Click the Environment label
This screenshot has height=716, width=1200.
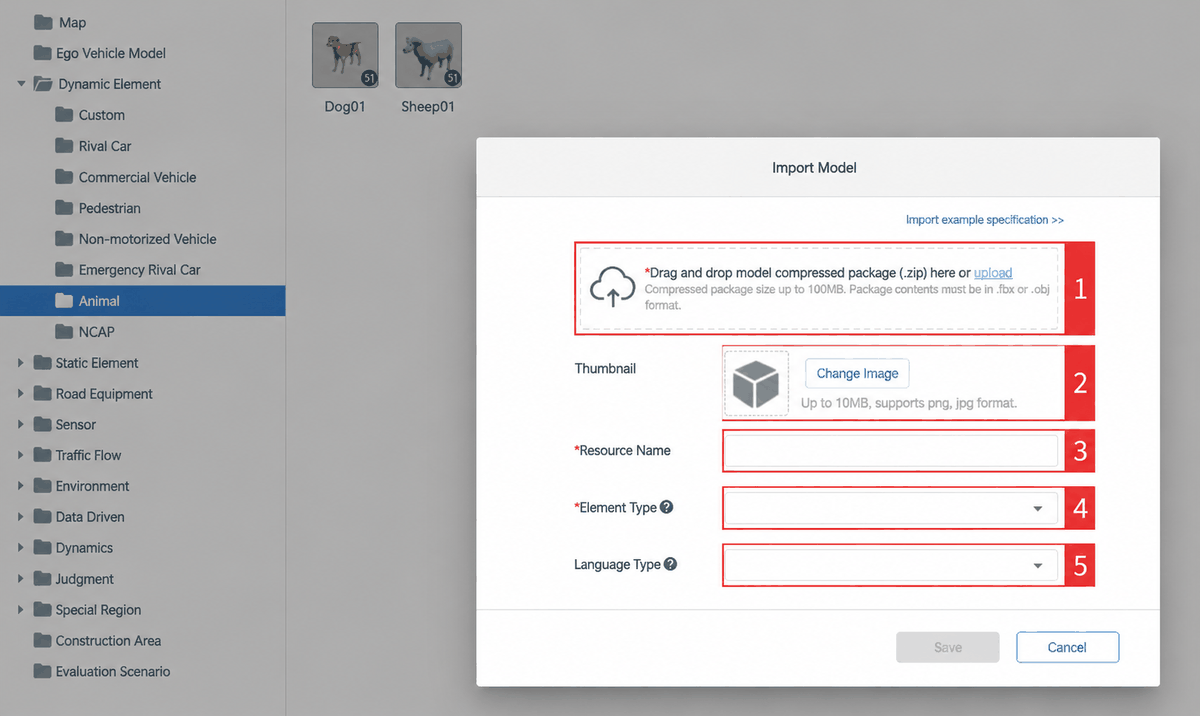(93, 486)
